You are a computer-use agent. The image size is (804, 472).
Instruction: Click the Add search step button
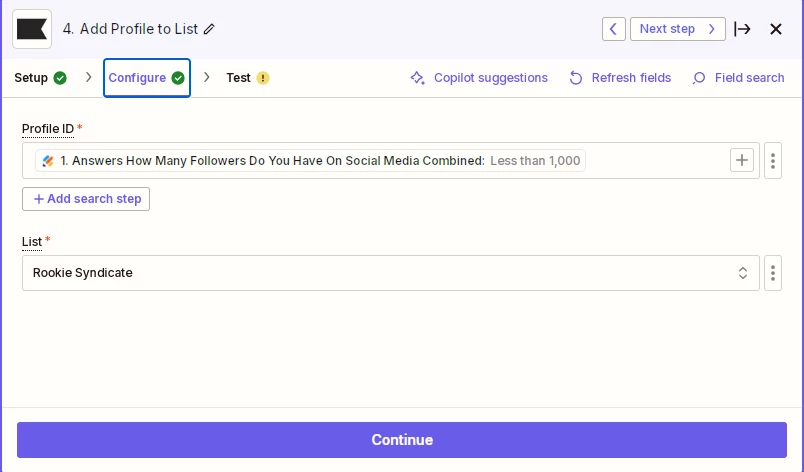86,199
